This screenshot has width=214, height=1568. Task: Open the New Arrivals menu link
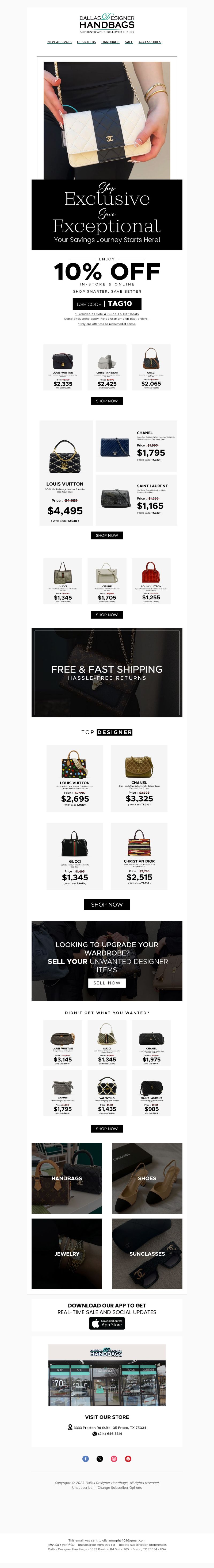click(60, 42)
